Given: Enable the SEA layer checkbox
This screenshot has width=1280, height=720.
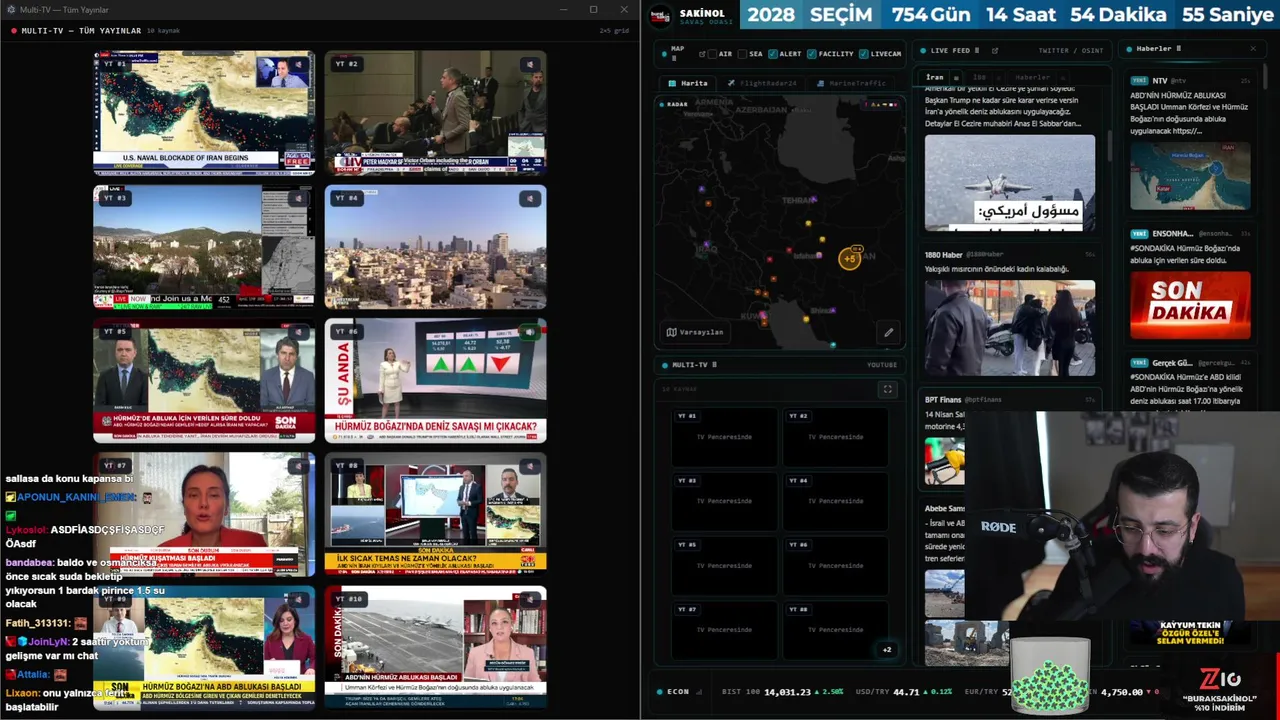Looking at the screenshot, I should (743, 54).
